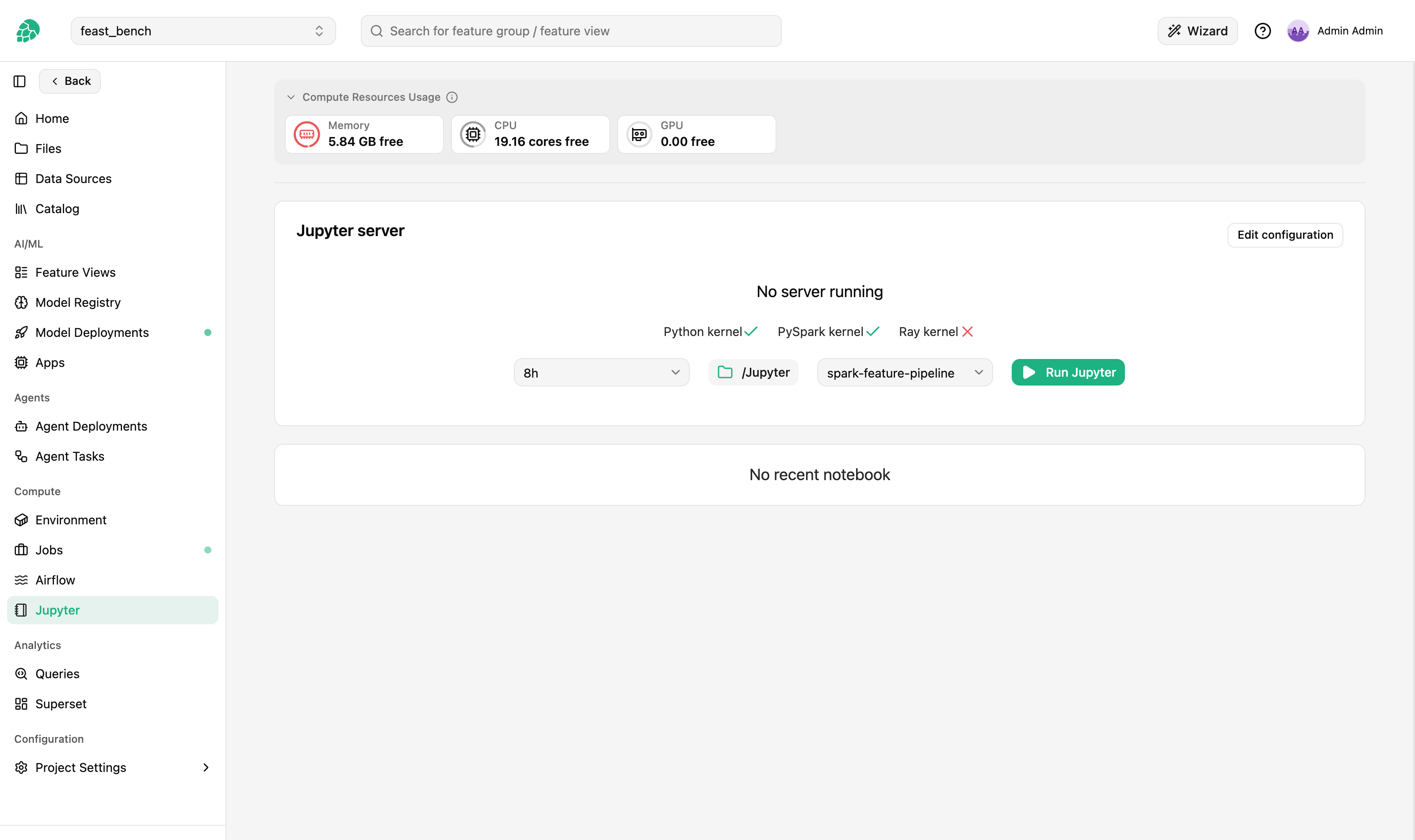Select the /Jupyter base directory chip
The image size is (1415, 840).
point(753,372)
